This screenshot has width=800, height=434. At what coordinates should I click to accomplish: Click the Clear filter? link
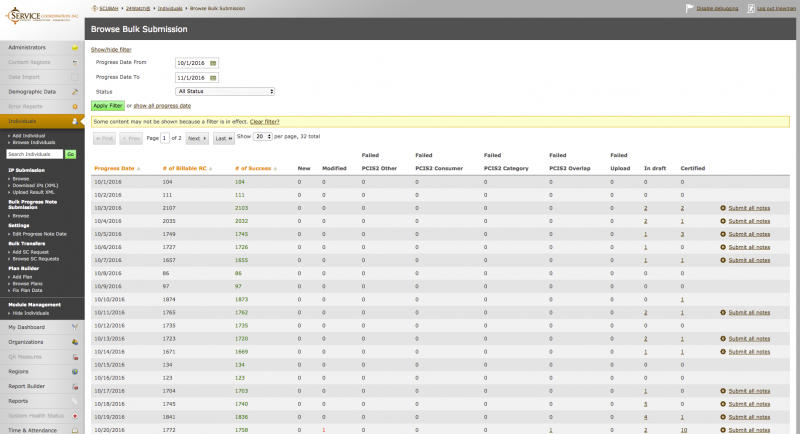[x=264, y=122]
